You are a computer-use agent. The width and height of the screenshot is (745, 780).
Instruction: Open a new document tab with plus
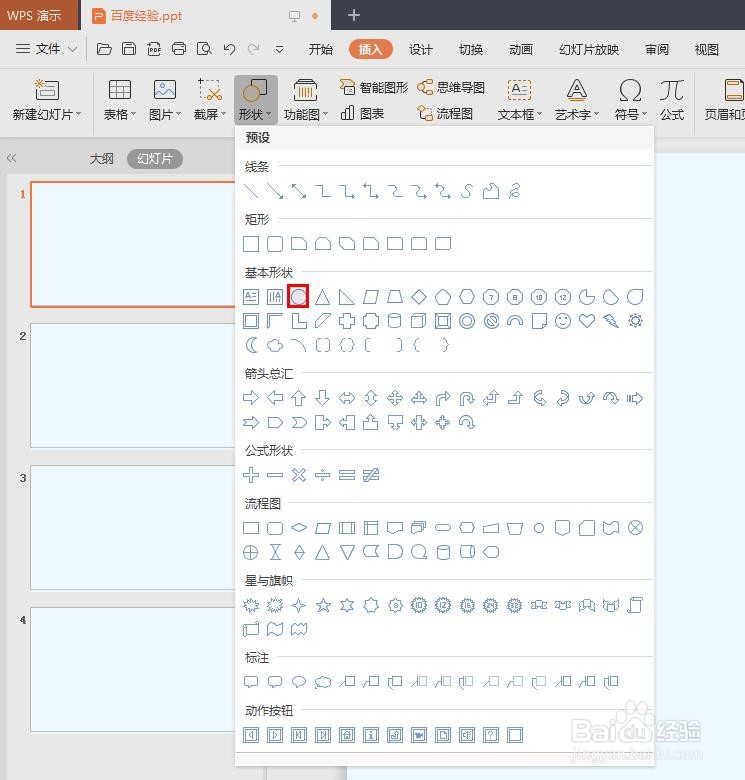pos(354,15)
